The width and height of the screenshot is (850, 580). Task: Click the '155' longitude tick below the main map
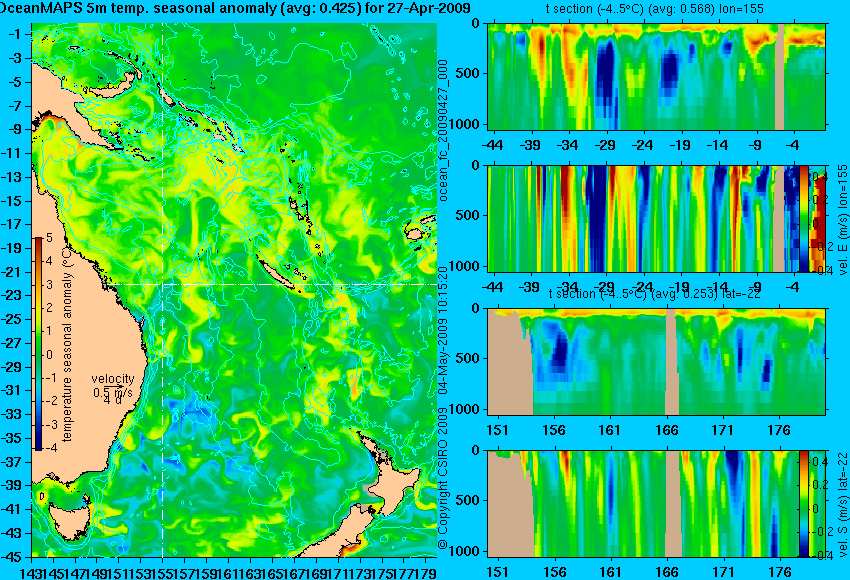(163, 572)
